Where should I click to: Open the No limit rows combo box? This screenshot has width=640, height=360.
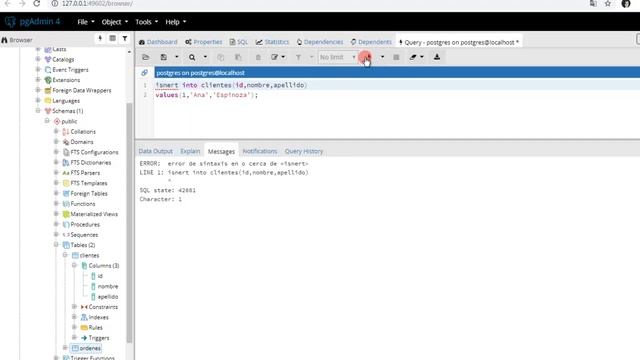tap(337, 57)
